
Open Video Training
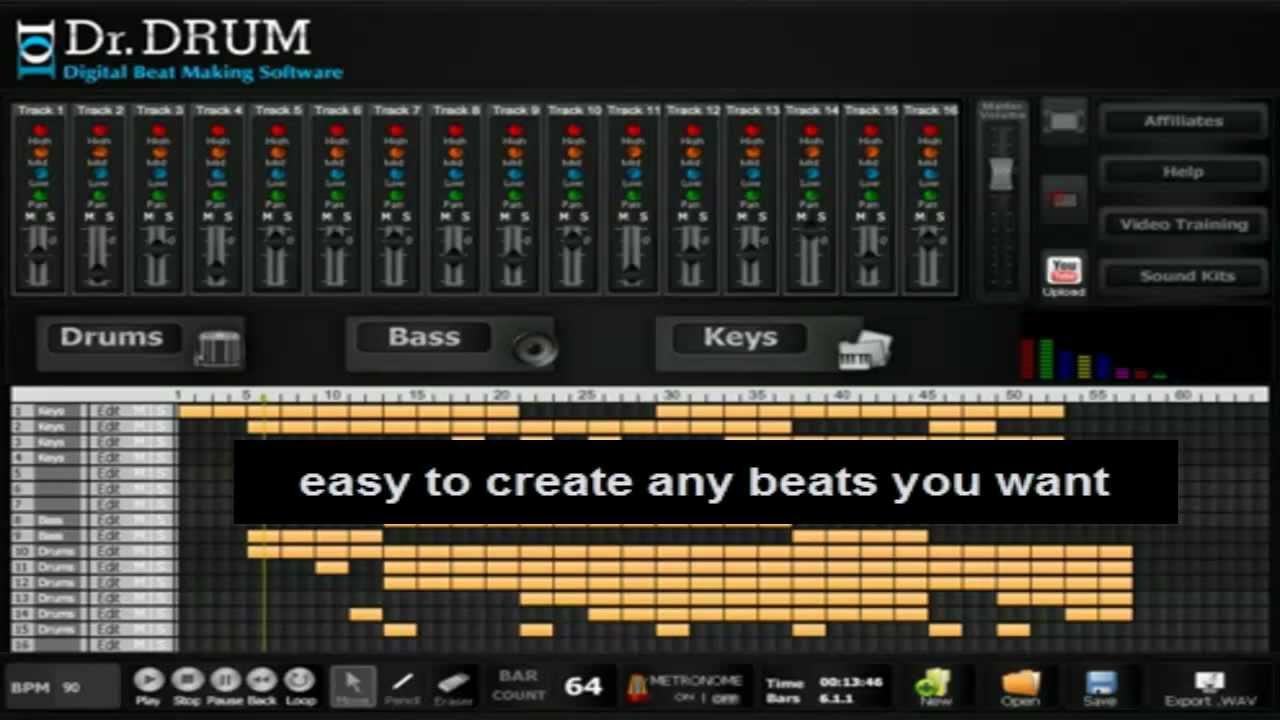[x=1183, y=224]
